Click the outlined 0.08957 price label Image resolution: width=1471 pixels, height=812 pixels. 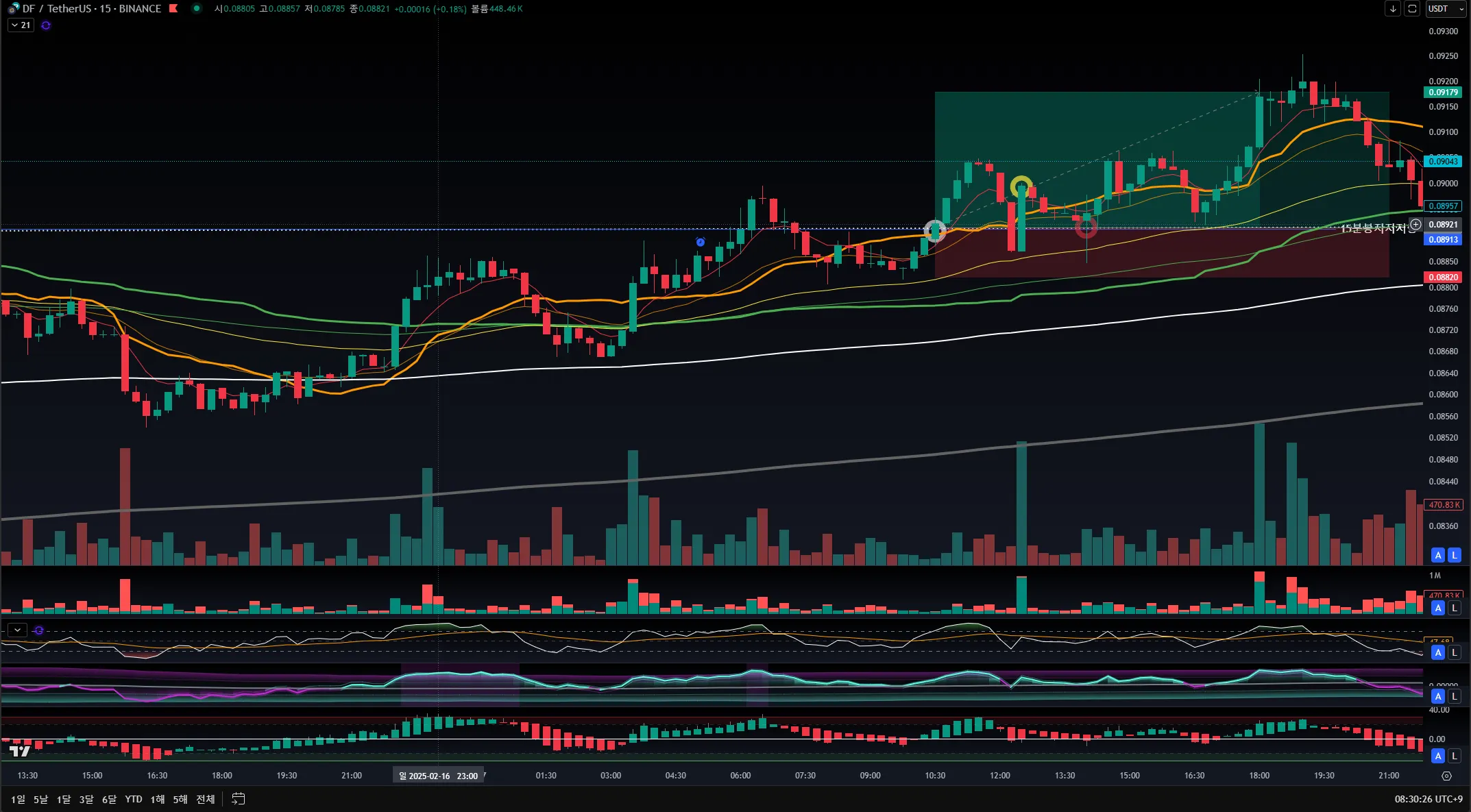(x=1443, y=206)
